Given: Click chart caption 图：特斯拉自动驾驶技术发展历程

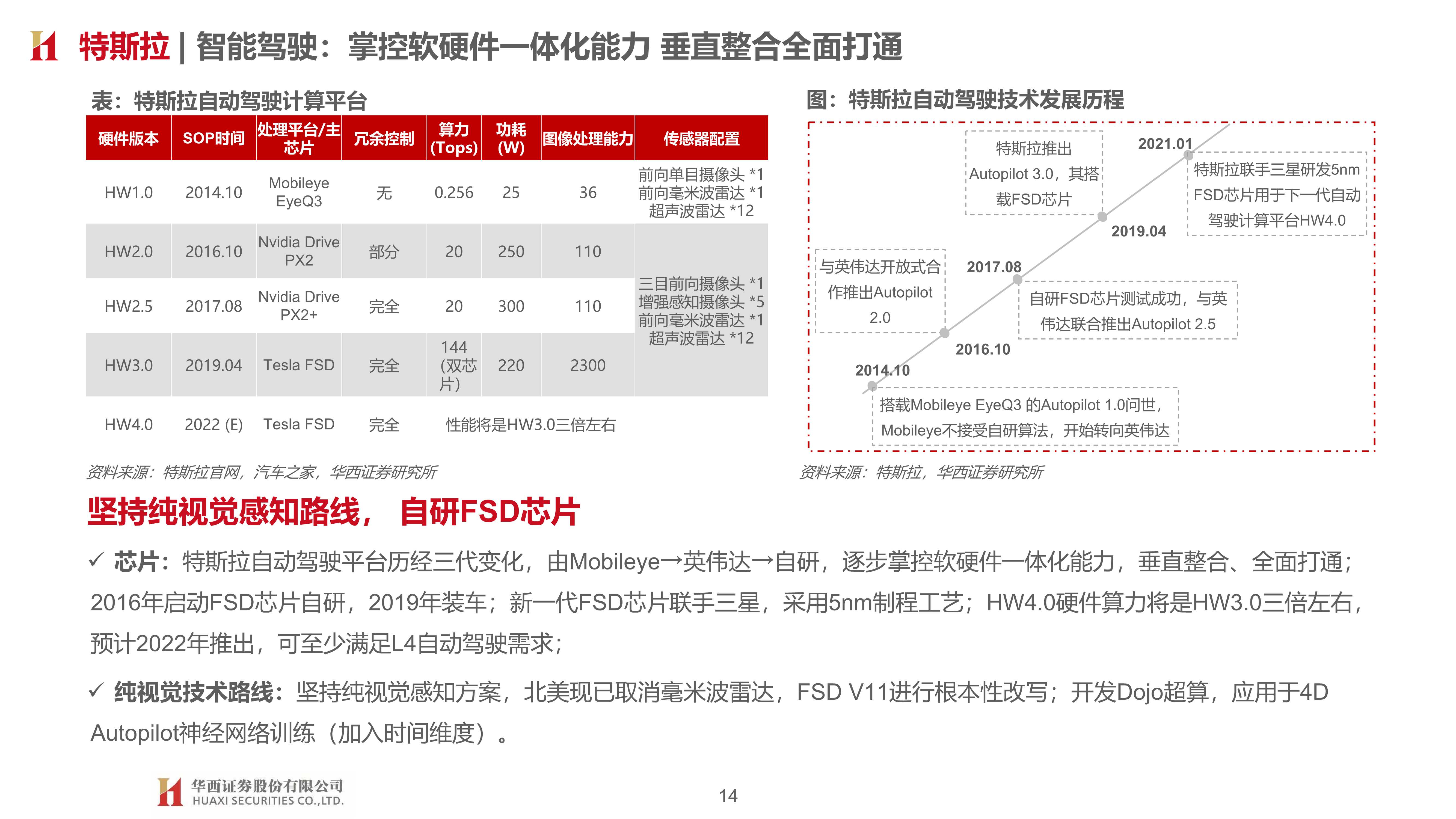Looking at the screenshot, I should point(965,100).
